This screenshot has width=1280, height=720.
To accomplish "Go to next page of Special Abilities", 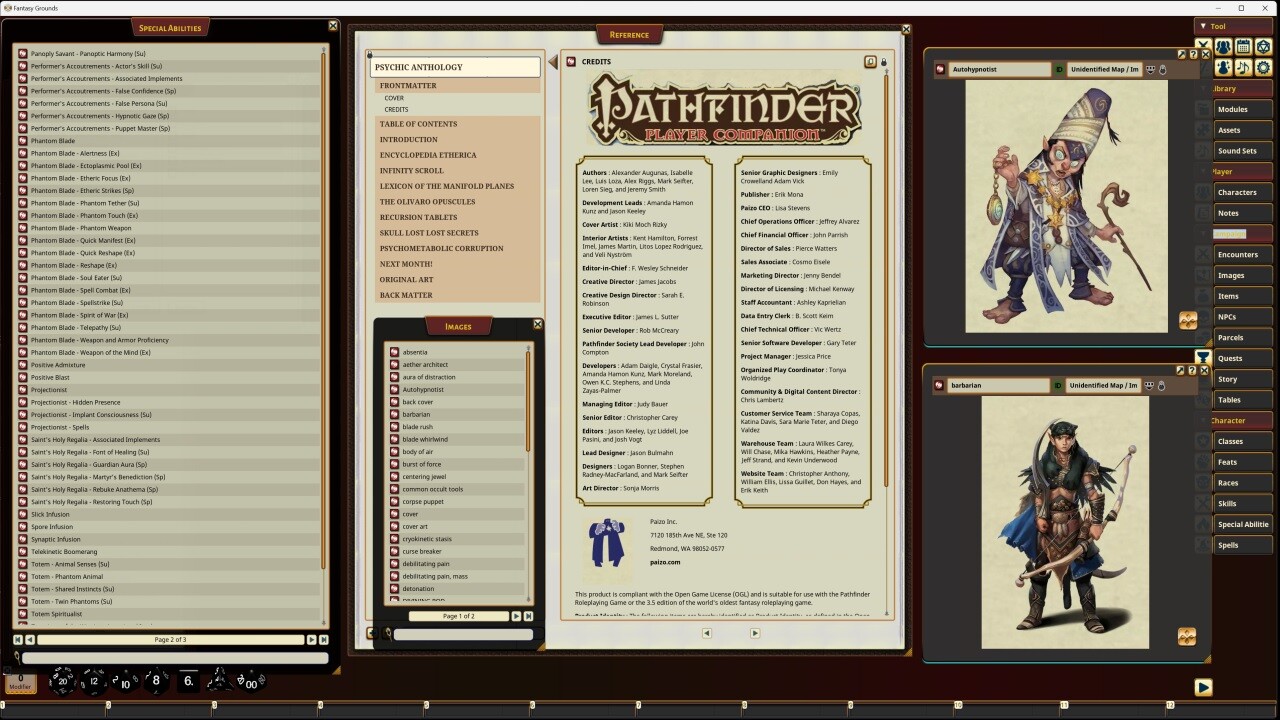I will click(311, 639).
